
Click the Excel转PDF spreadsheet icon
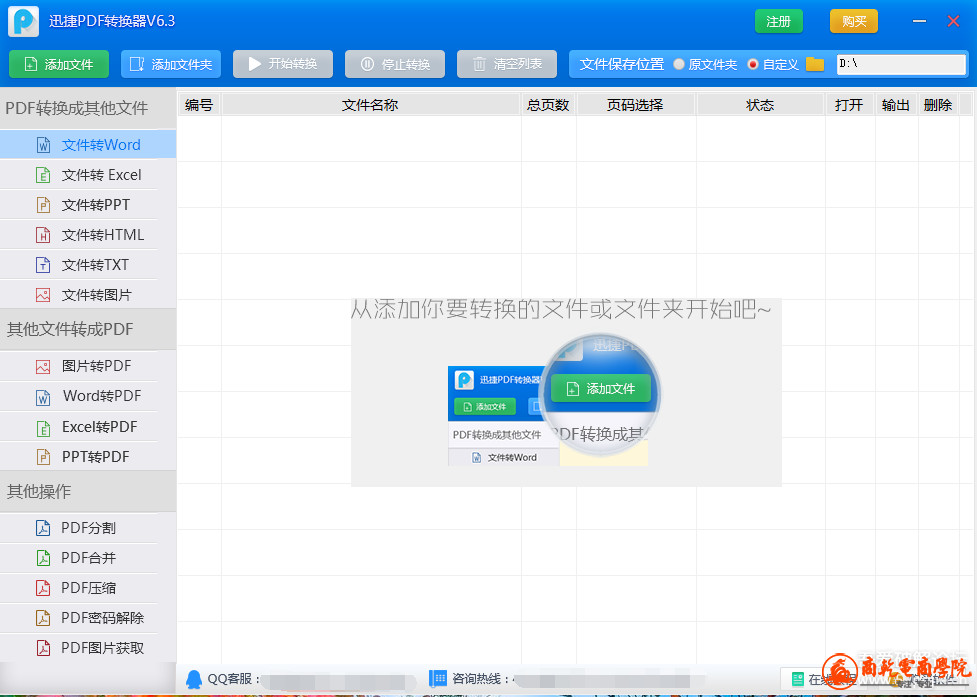point(43,427)
